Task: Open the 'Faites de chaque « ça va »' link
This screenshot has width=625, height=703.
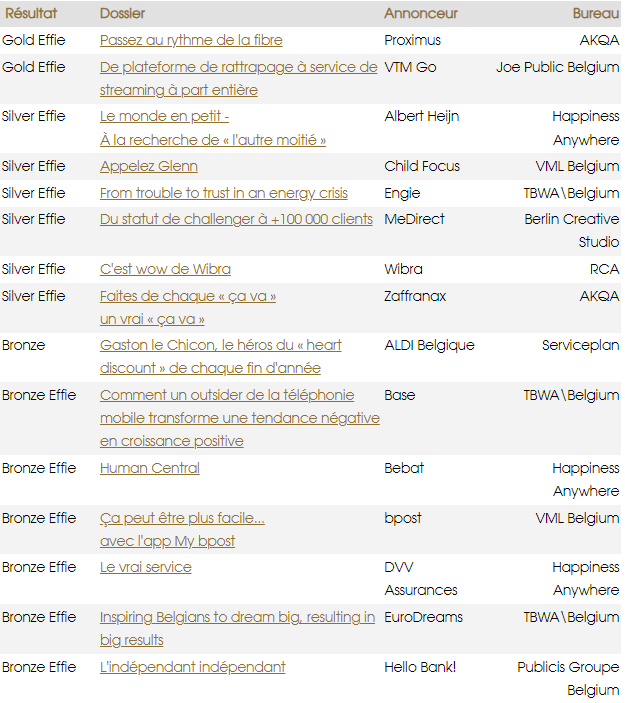Action: (188, 296)
